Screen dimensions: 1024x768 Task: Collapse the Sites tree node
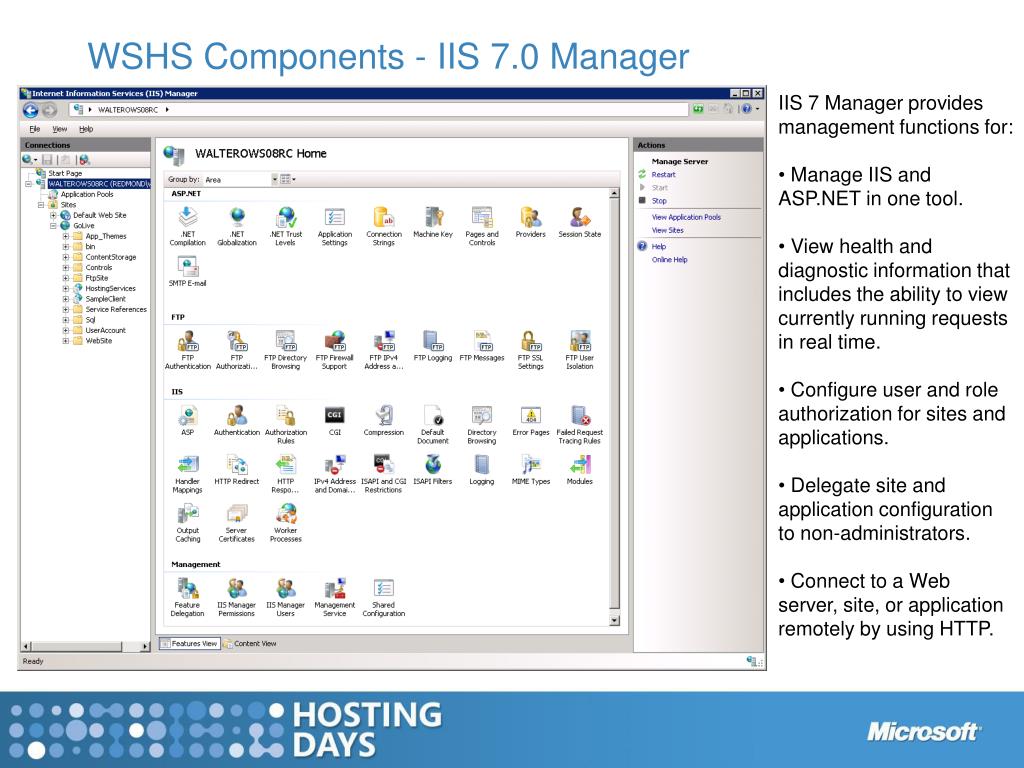click(40, 205)
